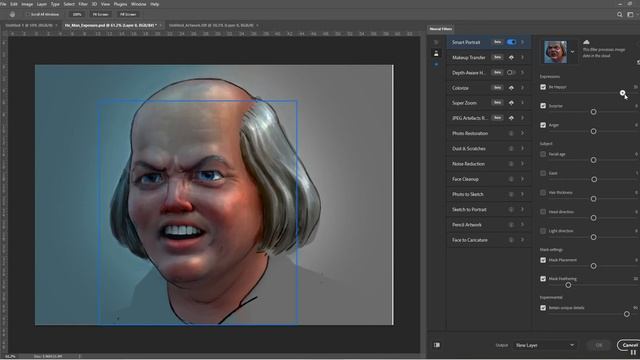Screen dimensions: 640x360
Task: Uncheck the Mask Feathering checkbox
Action: point(543,279)
